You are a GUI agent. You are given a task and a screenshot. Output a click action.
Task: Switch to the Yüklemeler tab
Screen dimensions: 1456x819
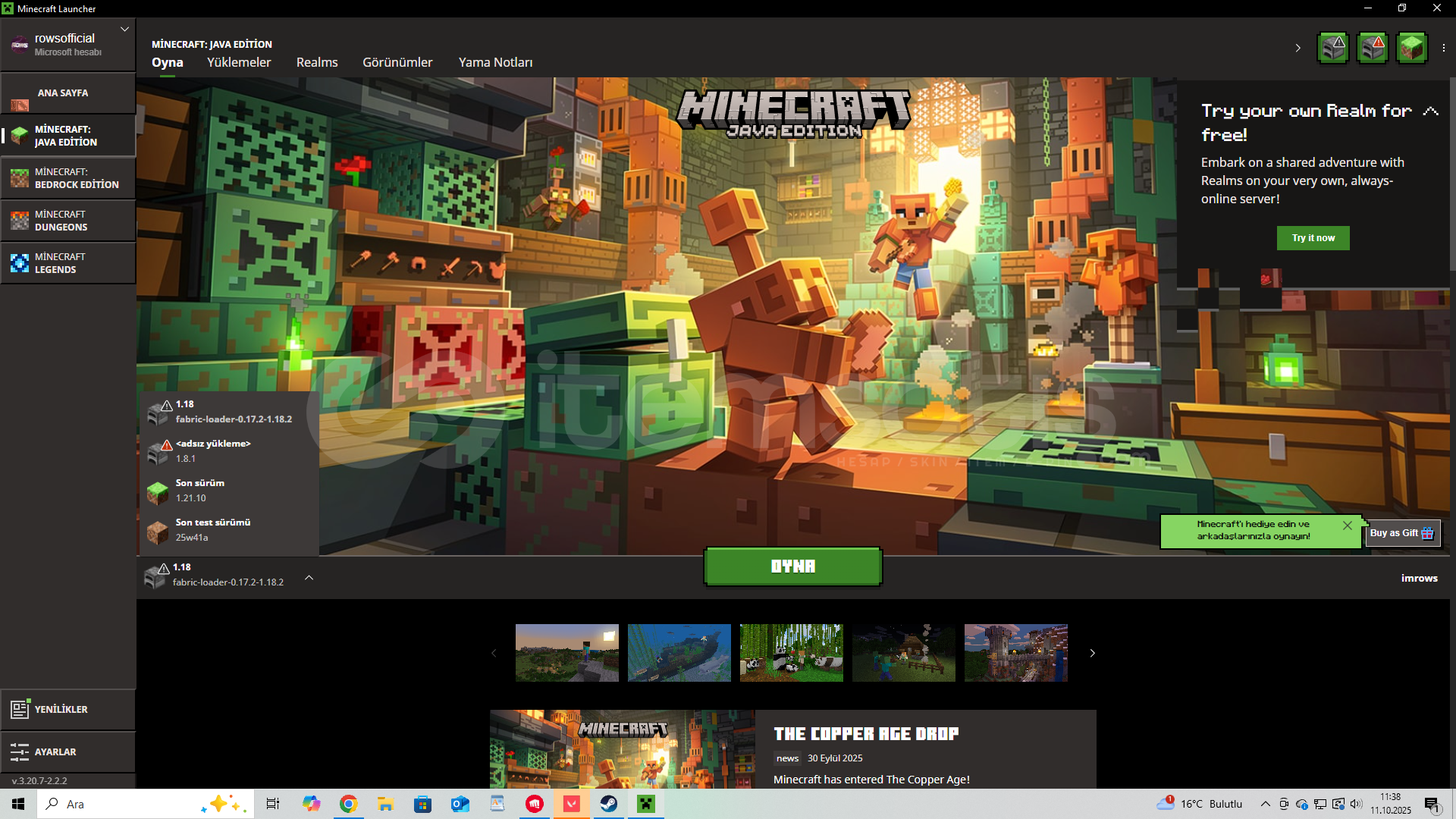point(239,62)
